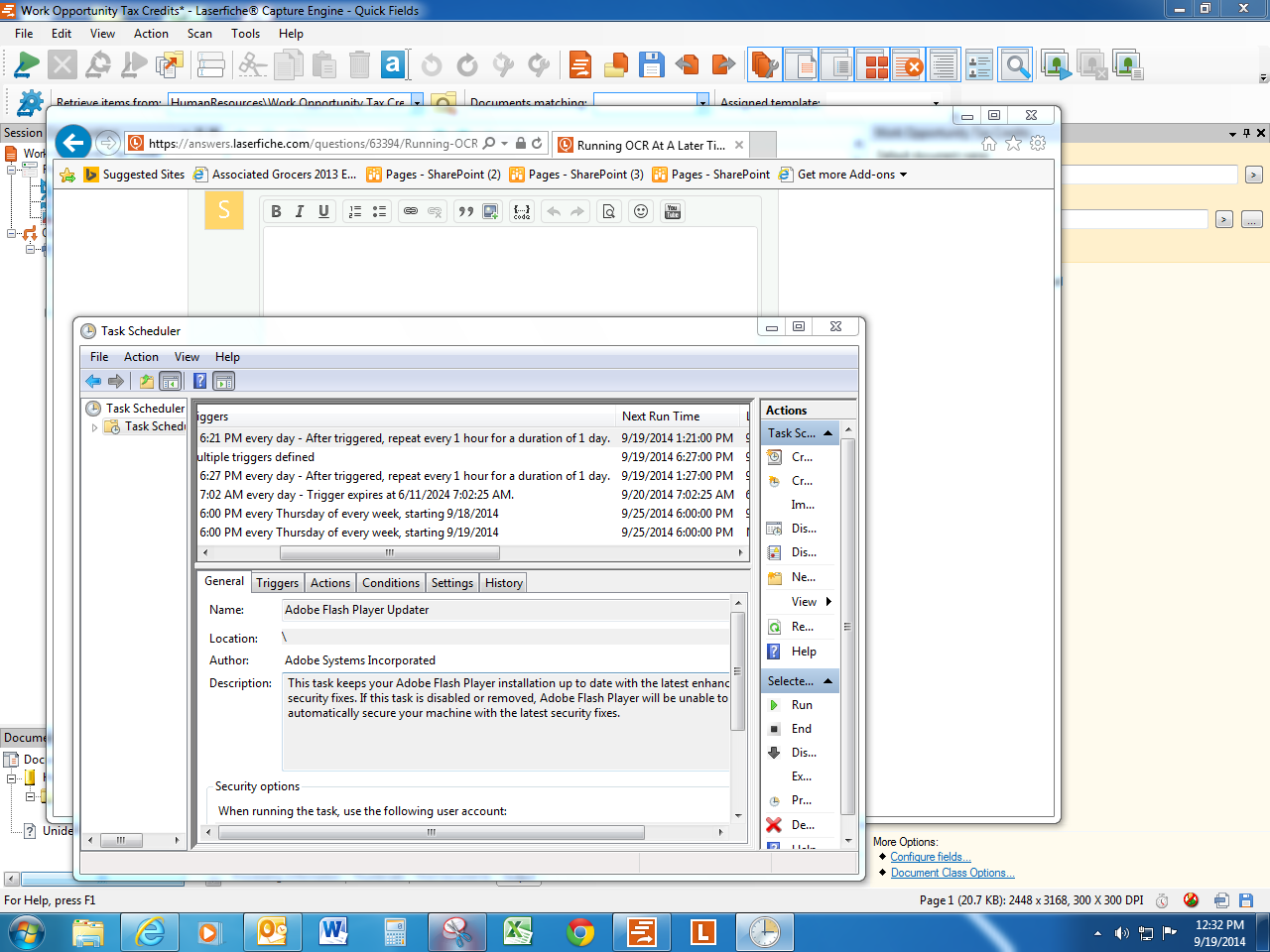Switch to the Triggers tab
1270x952 pixels.
[277, 583]
